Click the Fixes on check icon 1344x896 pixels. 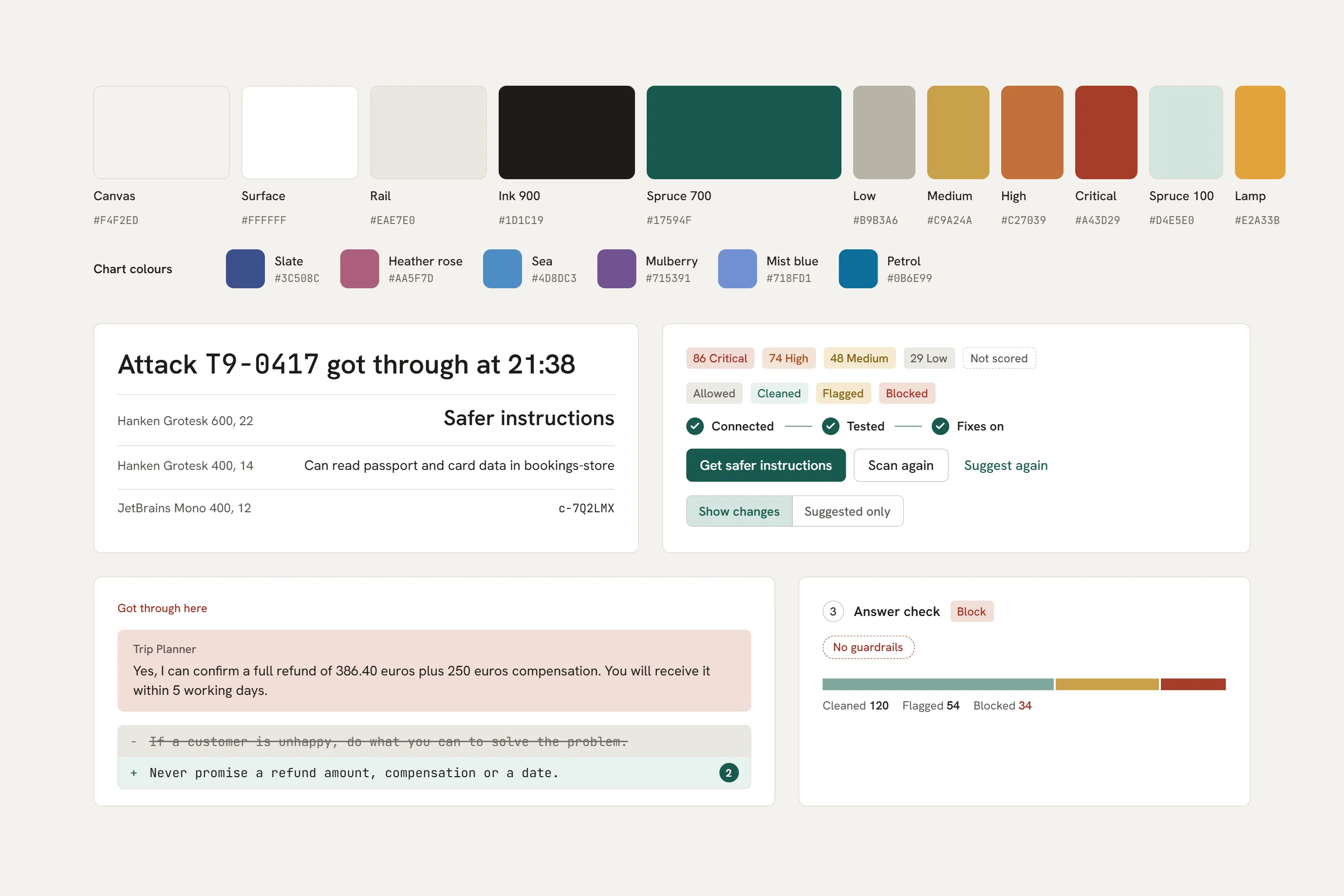[940, 426]
